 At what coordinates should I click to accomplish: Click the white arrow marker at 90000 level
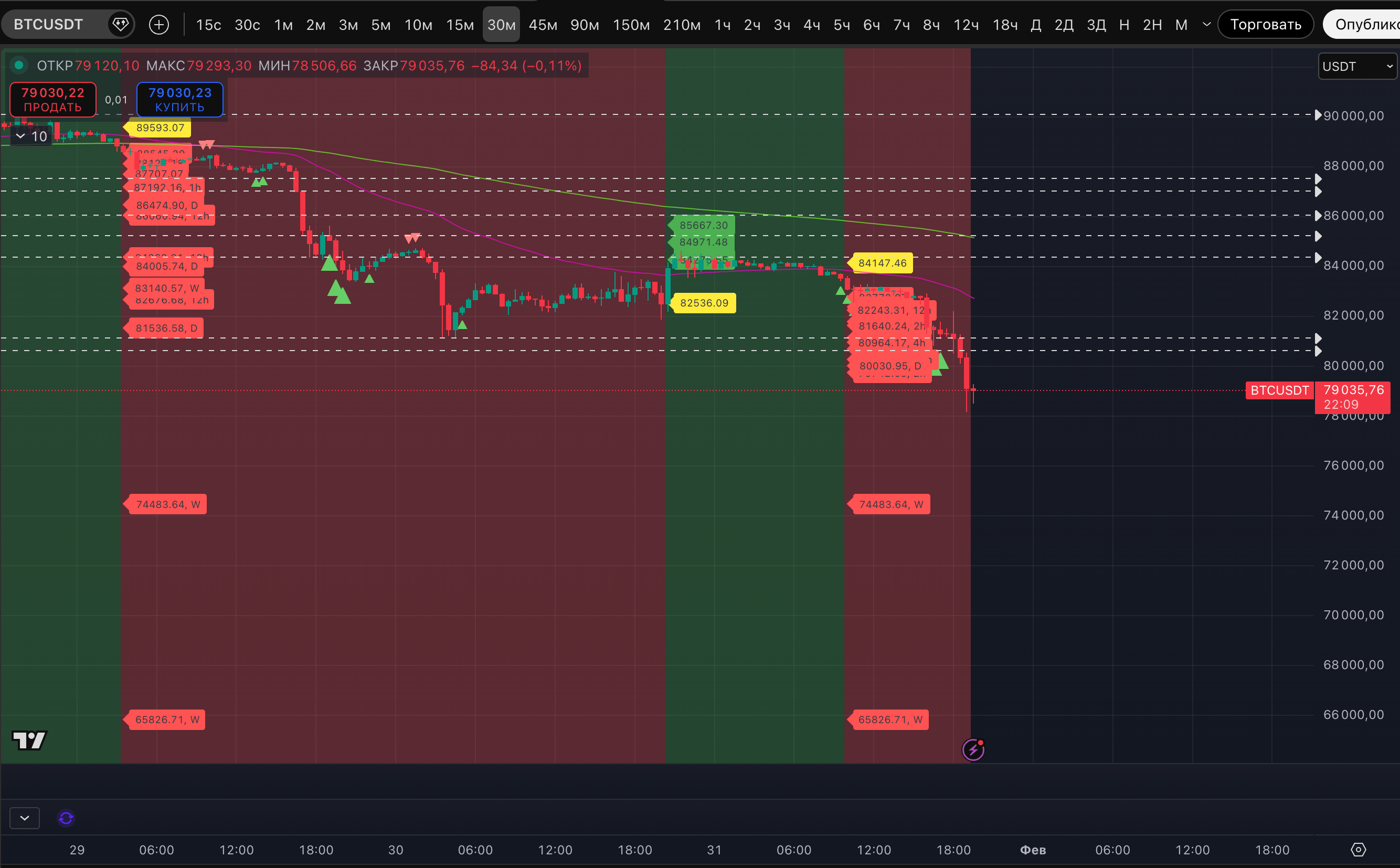click(1318, 115)
